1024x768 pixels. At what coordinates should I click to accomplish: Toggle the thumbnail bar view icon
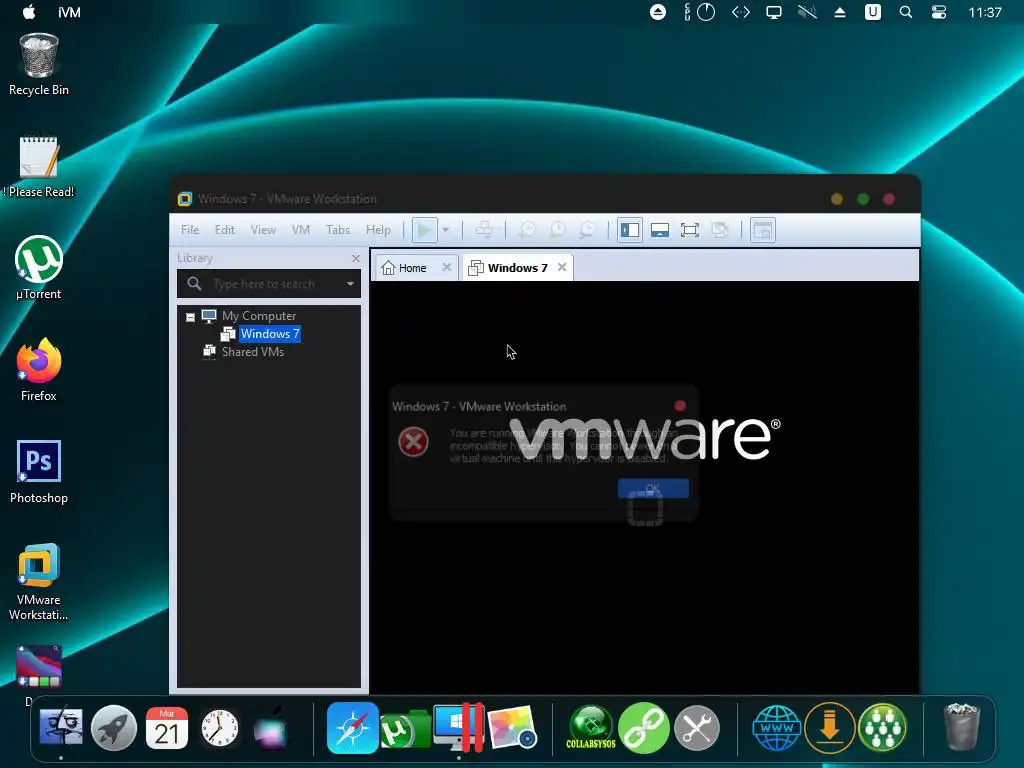point(660,230)
